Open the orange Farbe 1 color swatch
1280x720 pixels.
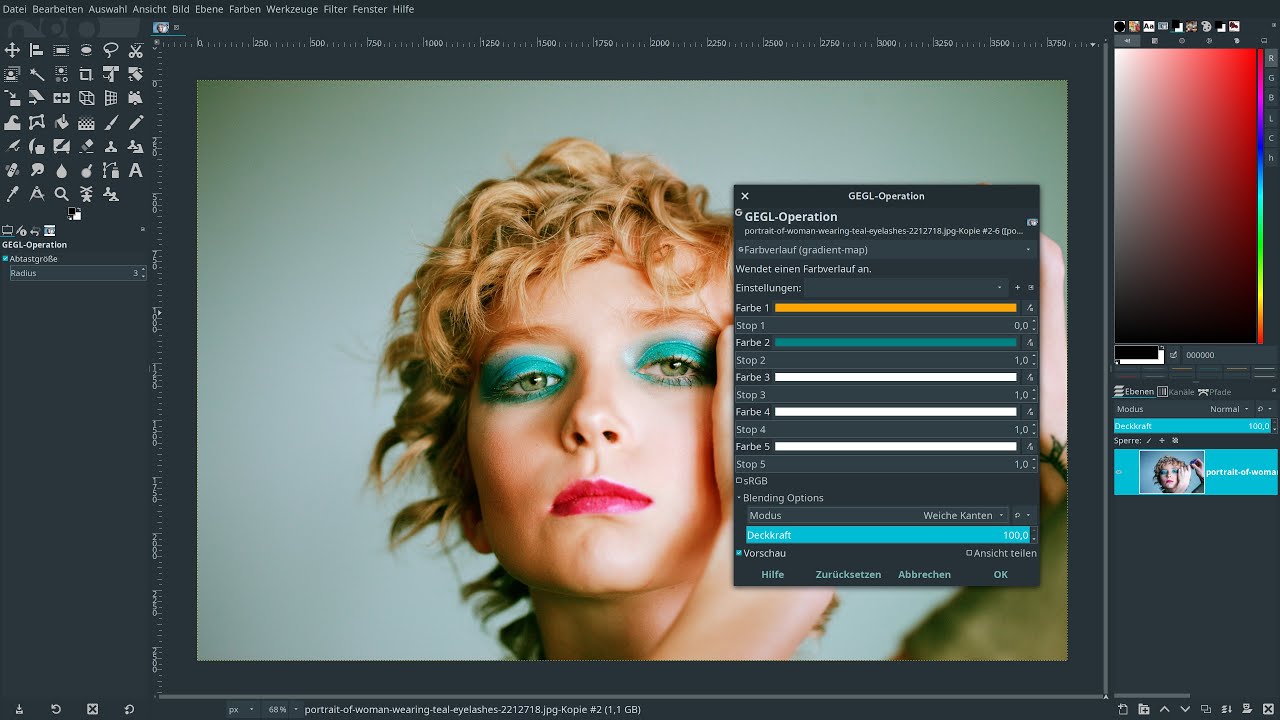pyautogui.click(x=896, y=308)
